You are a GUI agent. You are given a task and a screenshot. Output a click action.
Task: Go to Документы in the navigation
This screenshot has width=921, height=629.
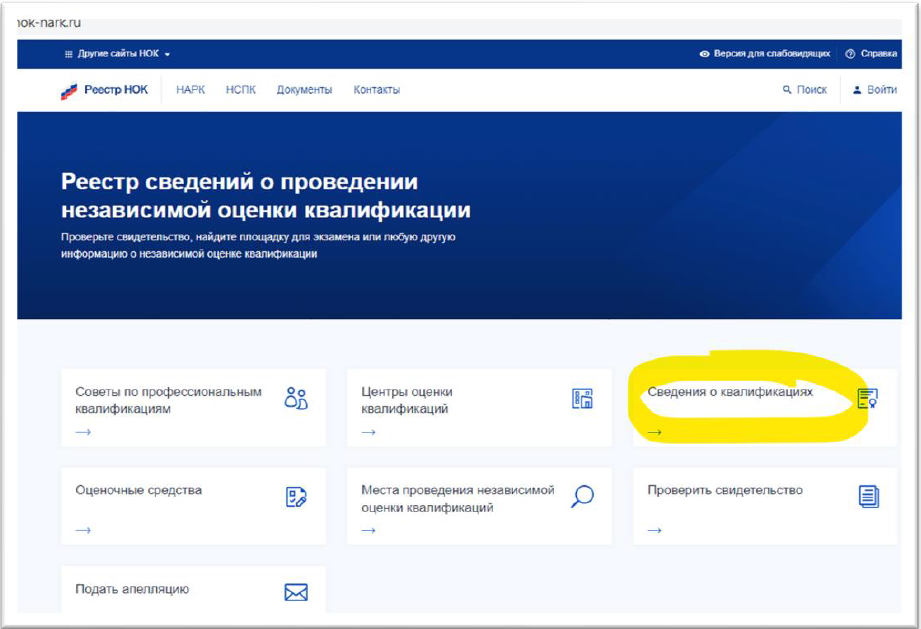(x=304, y=90)
